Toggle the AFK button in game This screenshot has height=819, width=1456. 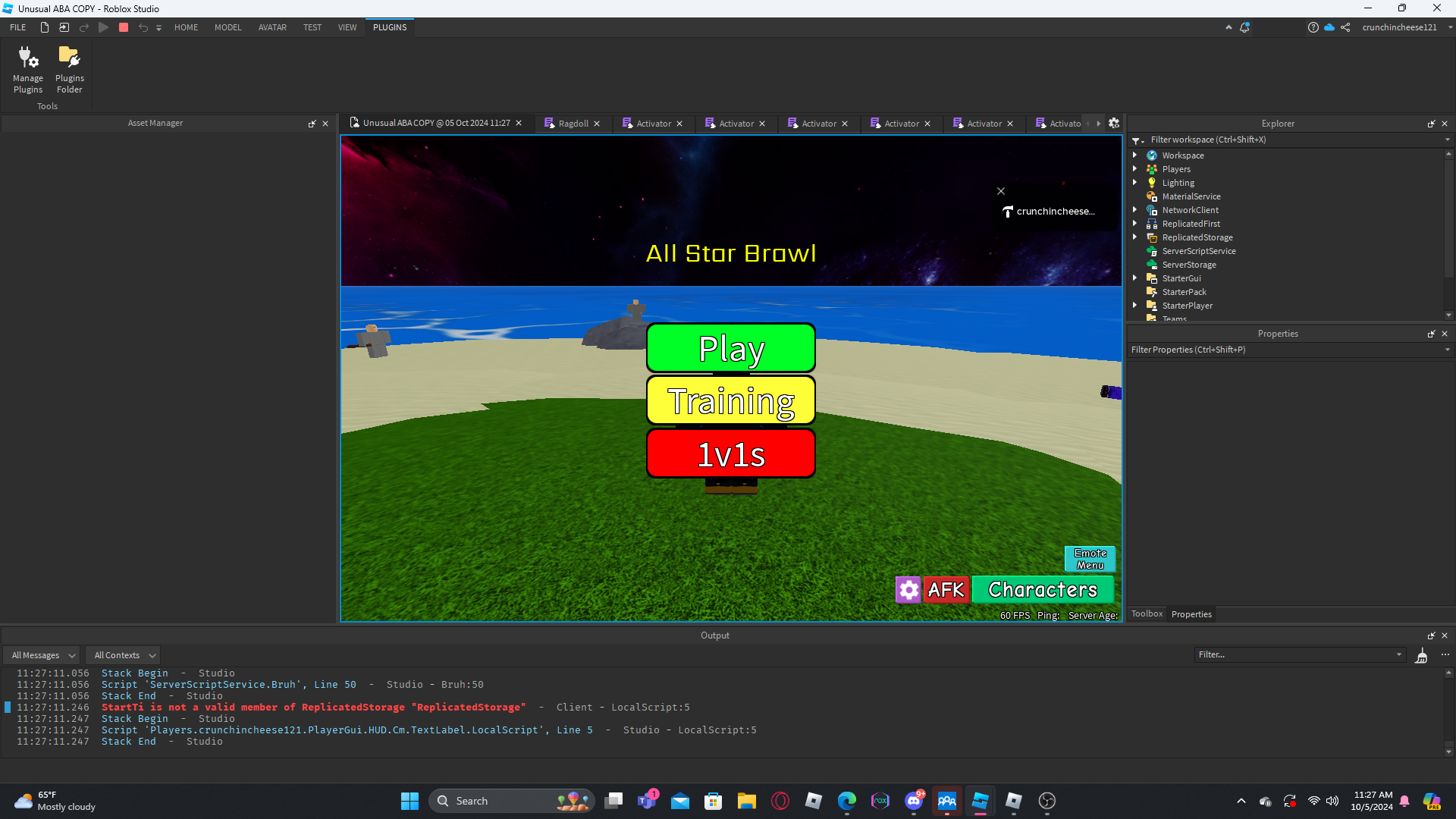pos(946,590)
